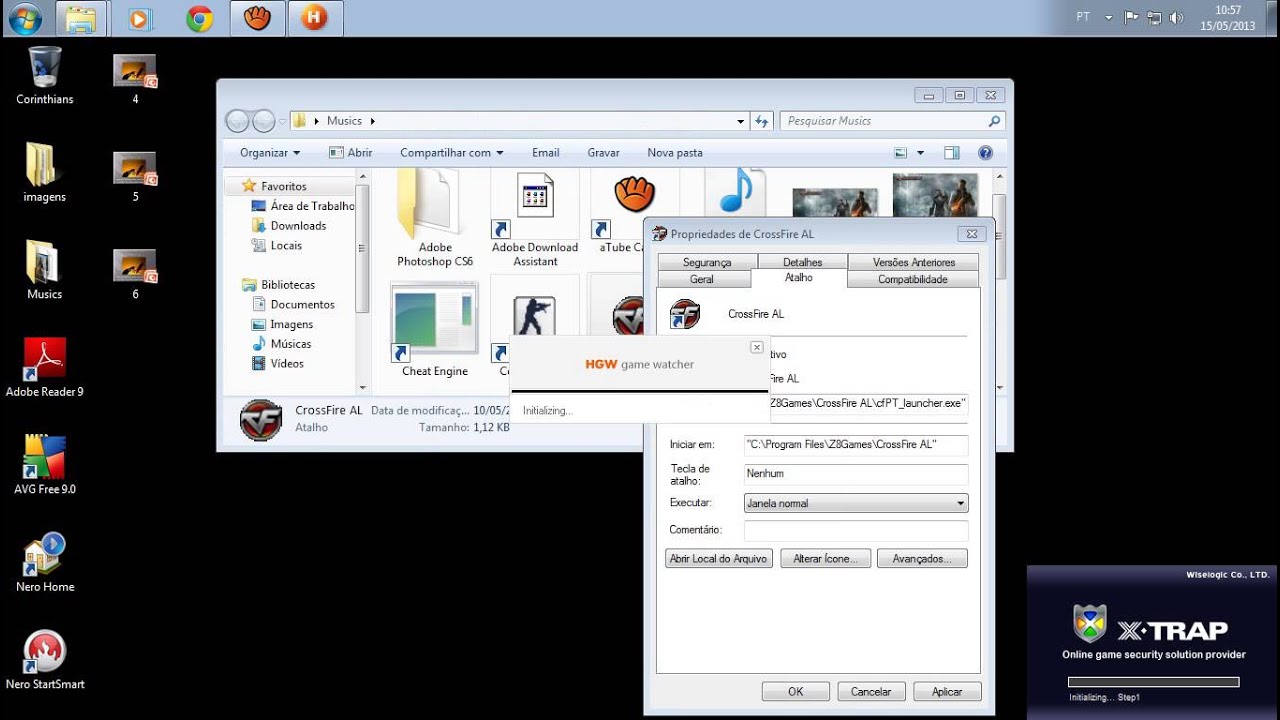Open the Executar Janela normal combo box
The height and width of the screenshot is (720, 1280).
856,503
